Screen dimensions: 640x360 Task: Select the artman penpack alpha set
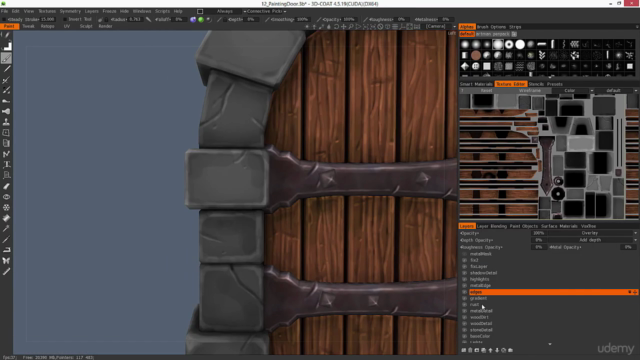tap(493, 34)
